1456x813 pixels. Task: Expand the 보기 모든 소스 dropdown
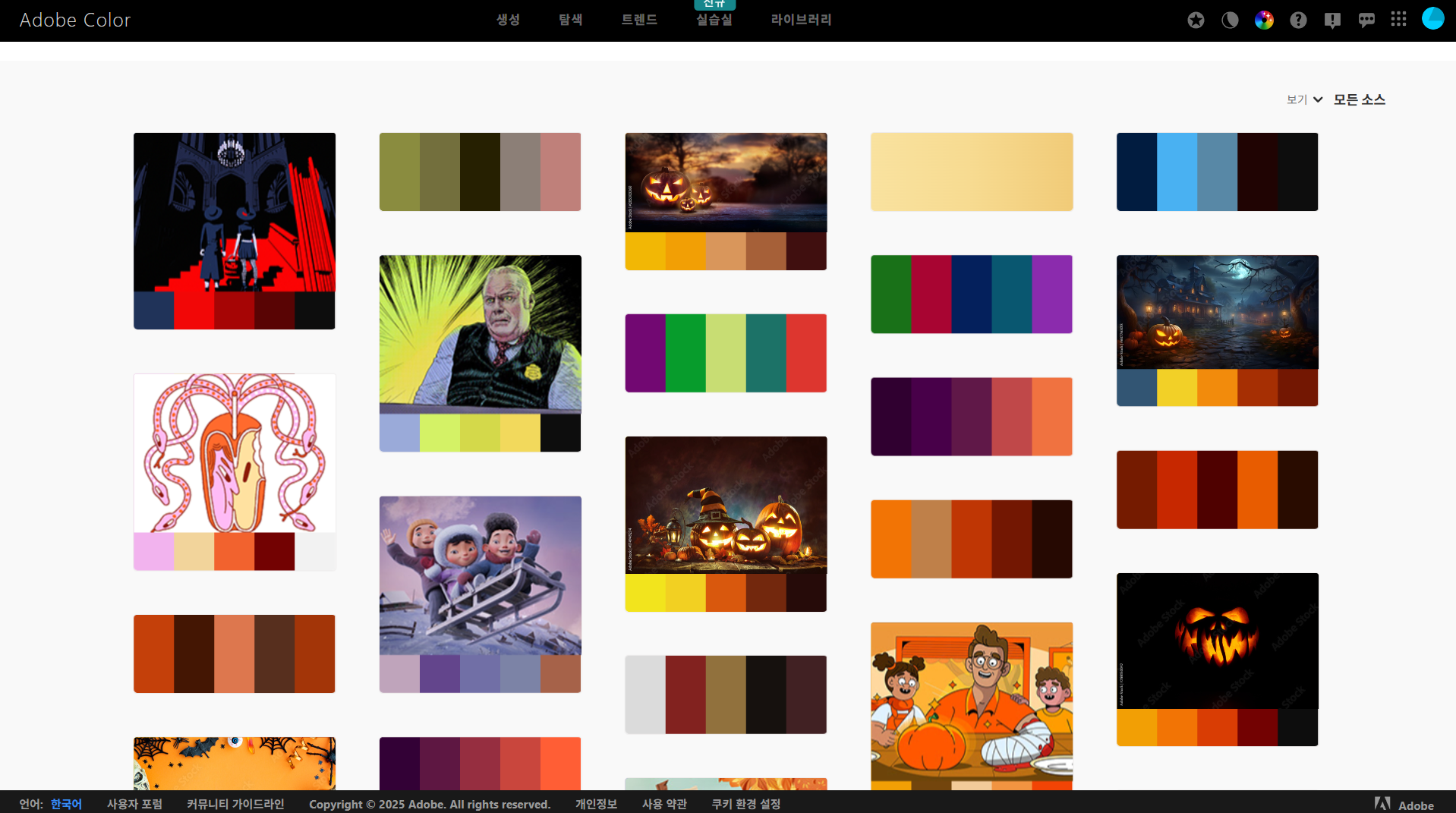pos(1335,99)
